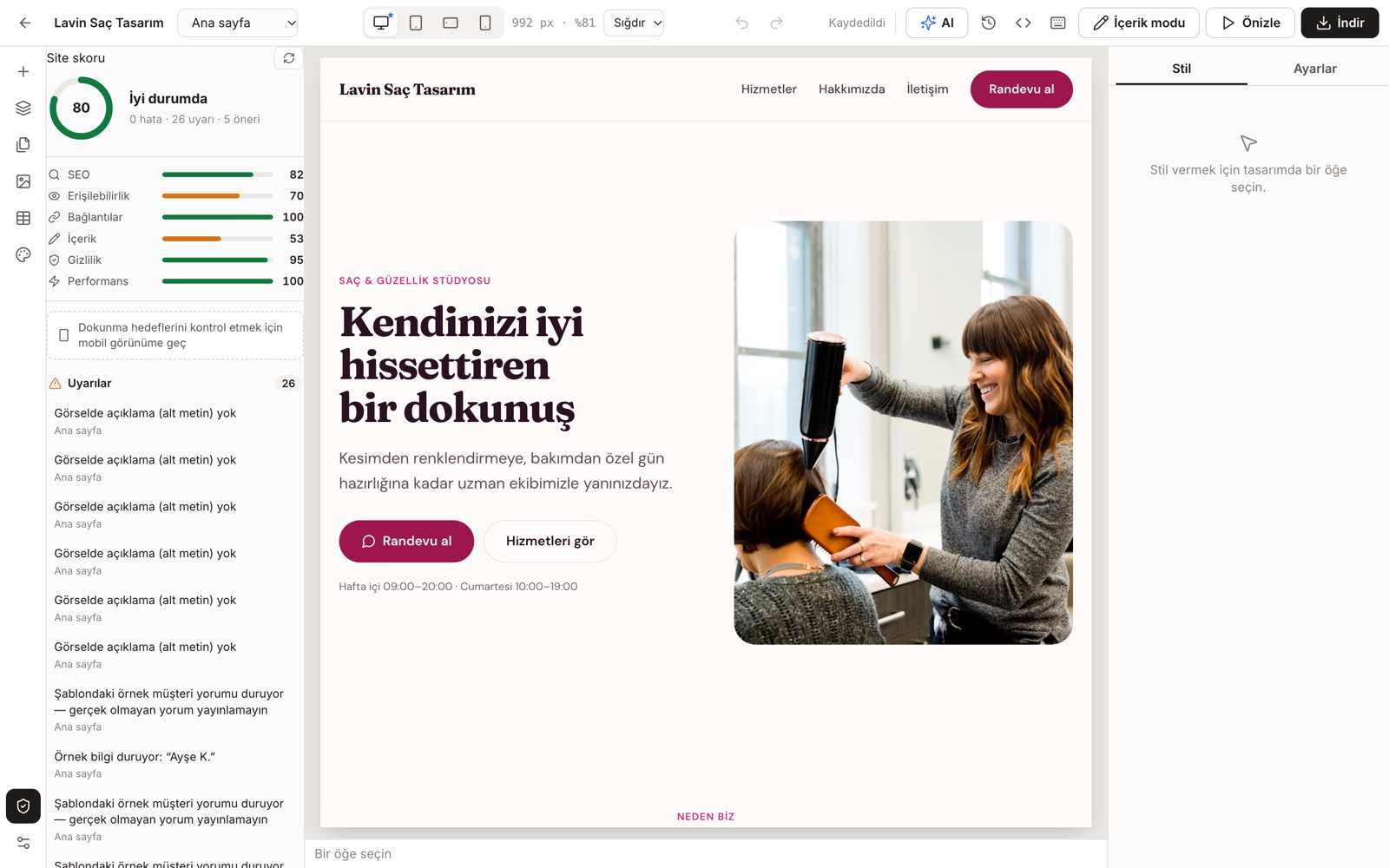Open the Sığdır zoom dropdown

[x=634, y=23]
